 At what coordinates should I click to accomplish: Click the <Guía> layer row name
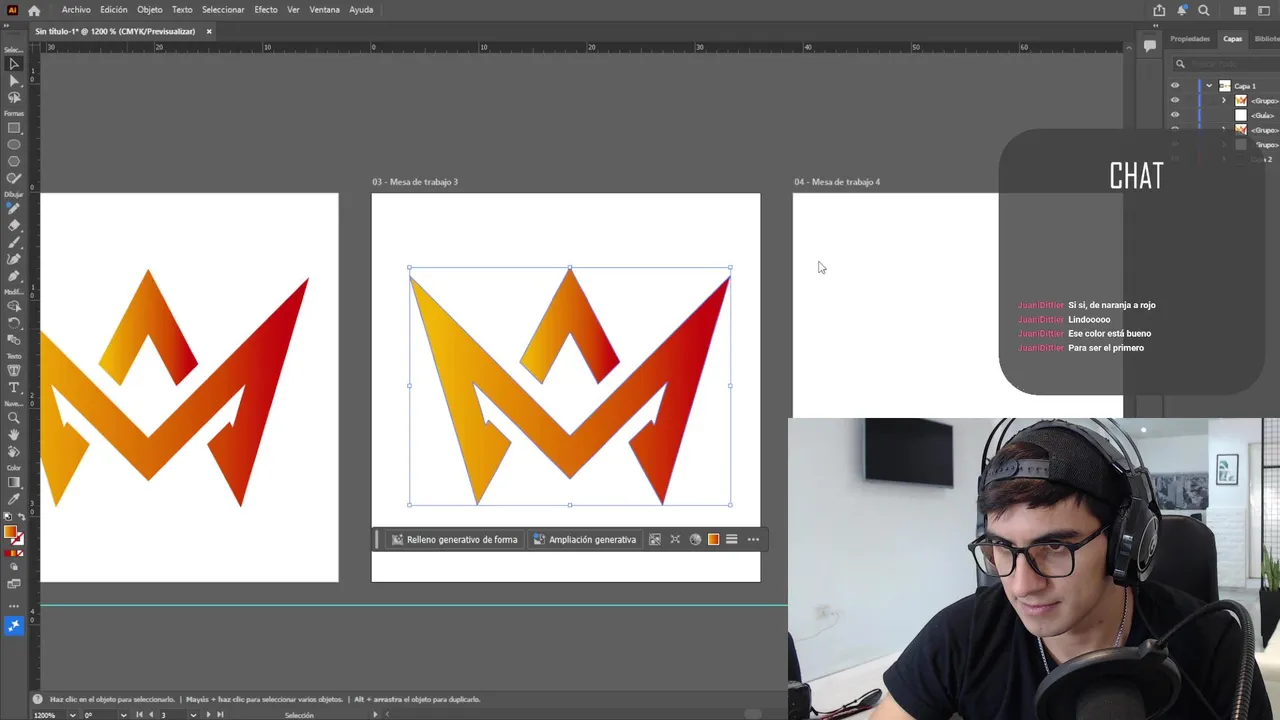point(1263,115)
